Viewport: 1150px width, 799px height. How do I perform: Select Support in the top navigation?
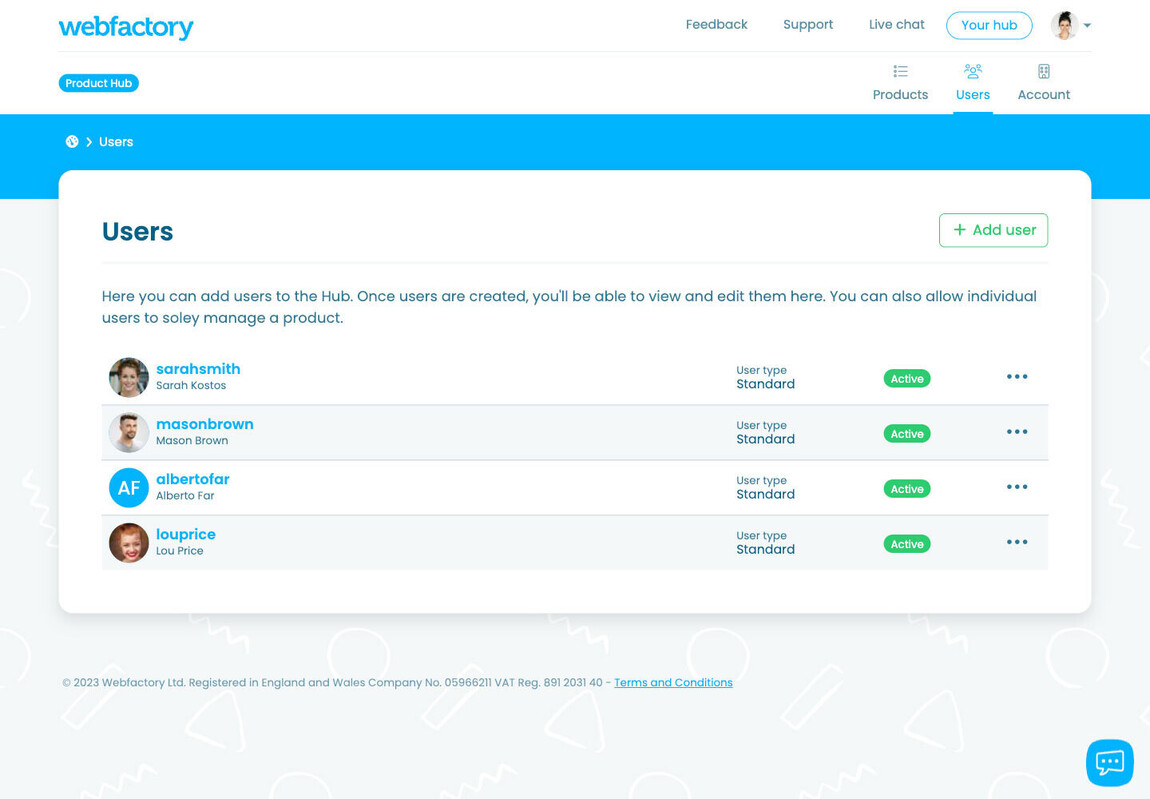point(808,24)
